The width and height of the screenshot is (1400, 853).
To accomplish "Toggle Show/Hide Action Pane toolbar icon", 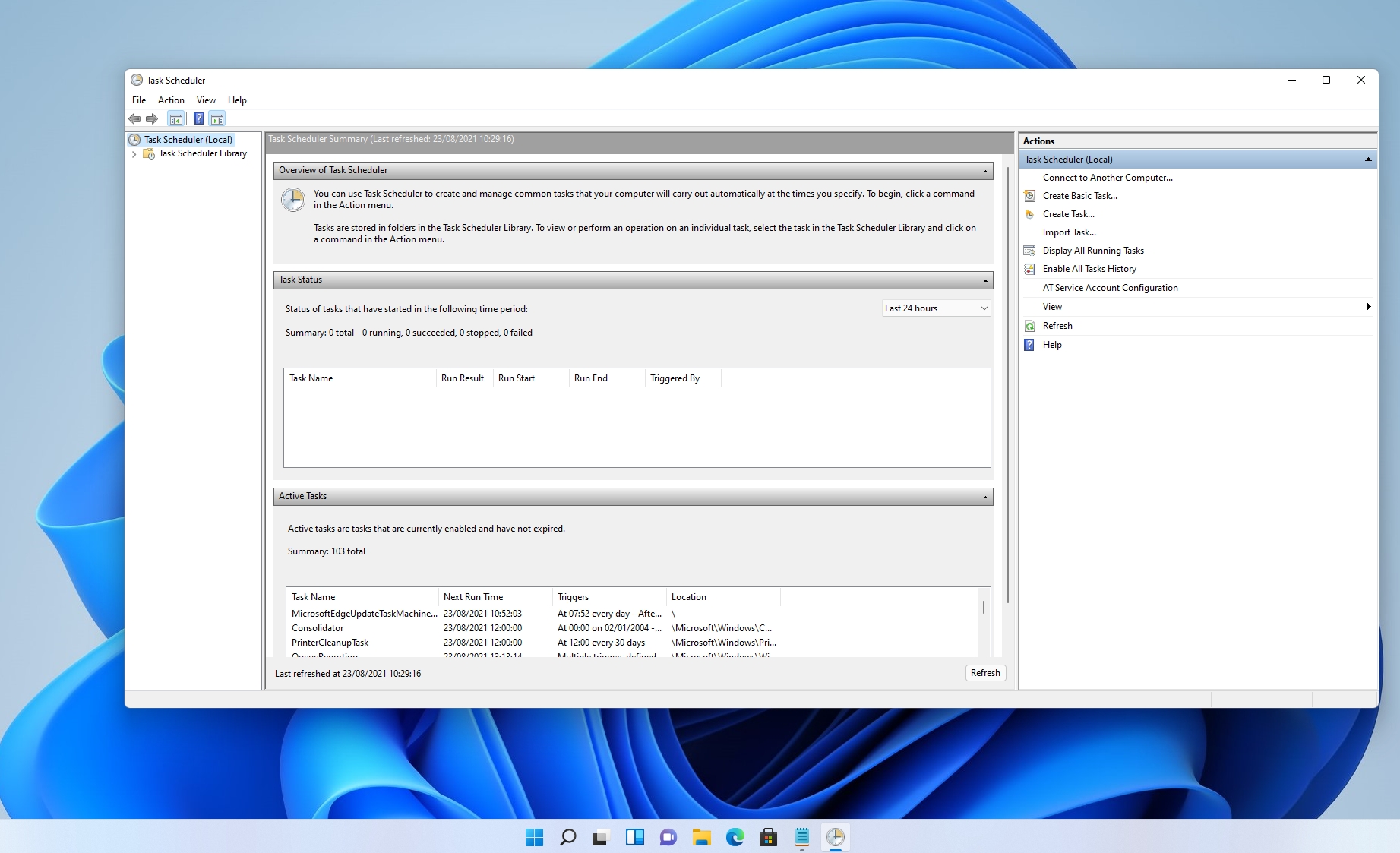I will [217, 118].
